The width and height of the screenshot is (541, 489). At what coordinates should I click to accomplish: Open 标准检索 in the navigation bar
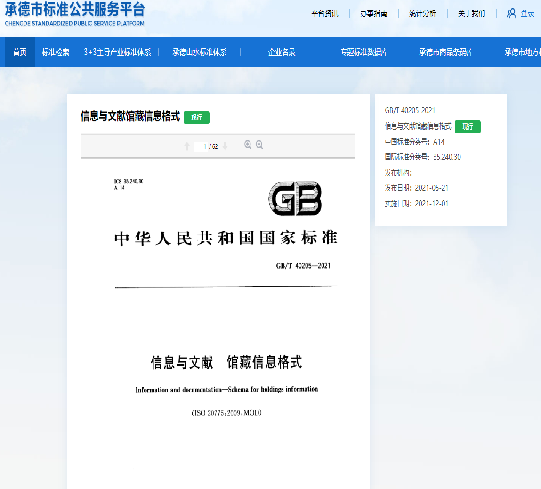[x=56, y=52]
